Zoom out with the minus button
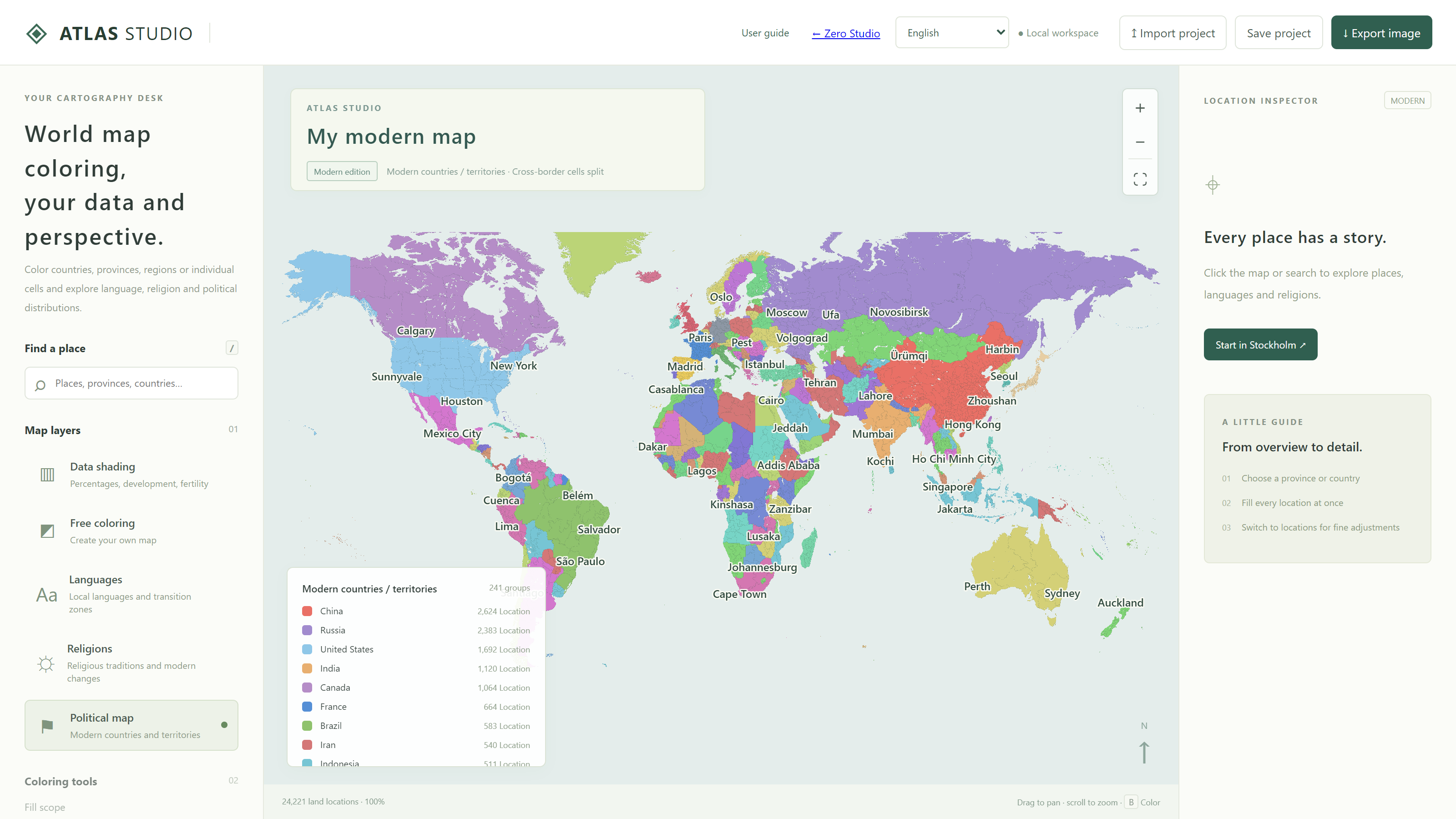Image resolution: width=1456 pixels, height=819 pixels. [1140, 142]
